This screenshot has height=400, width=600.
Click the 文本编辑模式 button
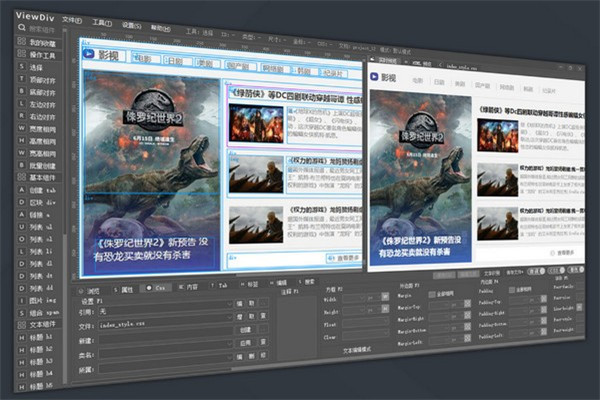357,349
